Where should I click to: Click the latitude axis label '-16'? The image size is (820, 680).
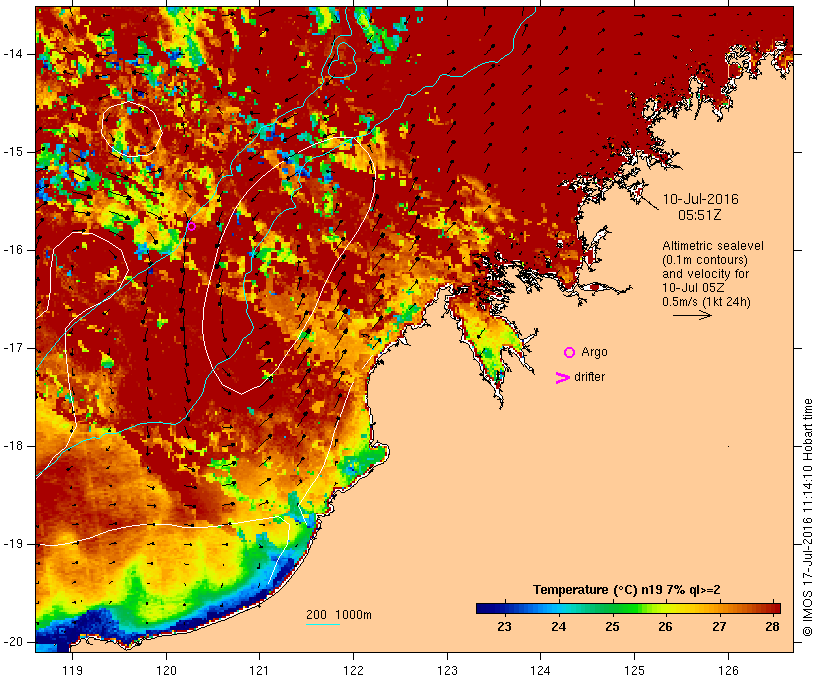tap(13, 250)
